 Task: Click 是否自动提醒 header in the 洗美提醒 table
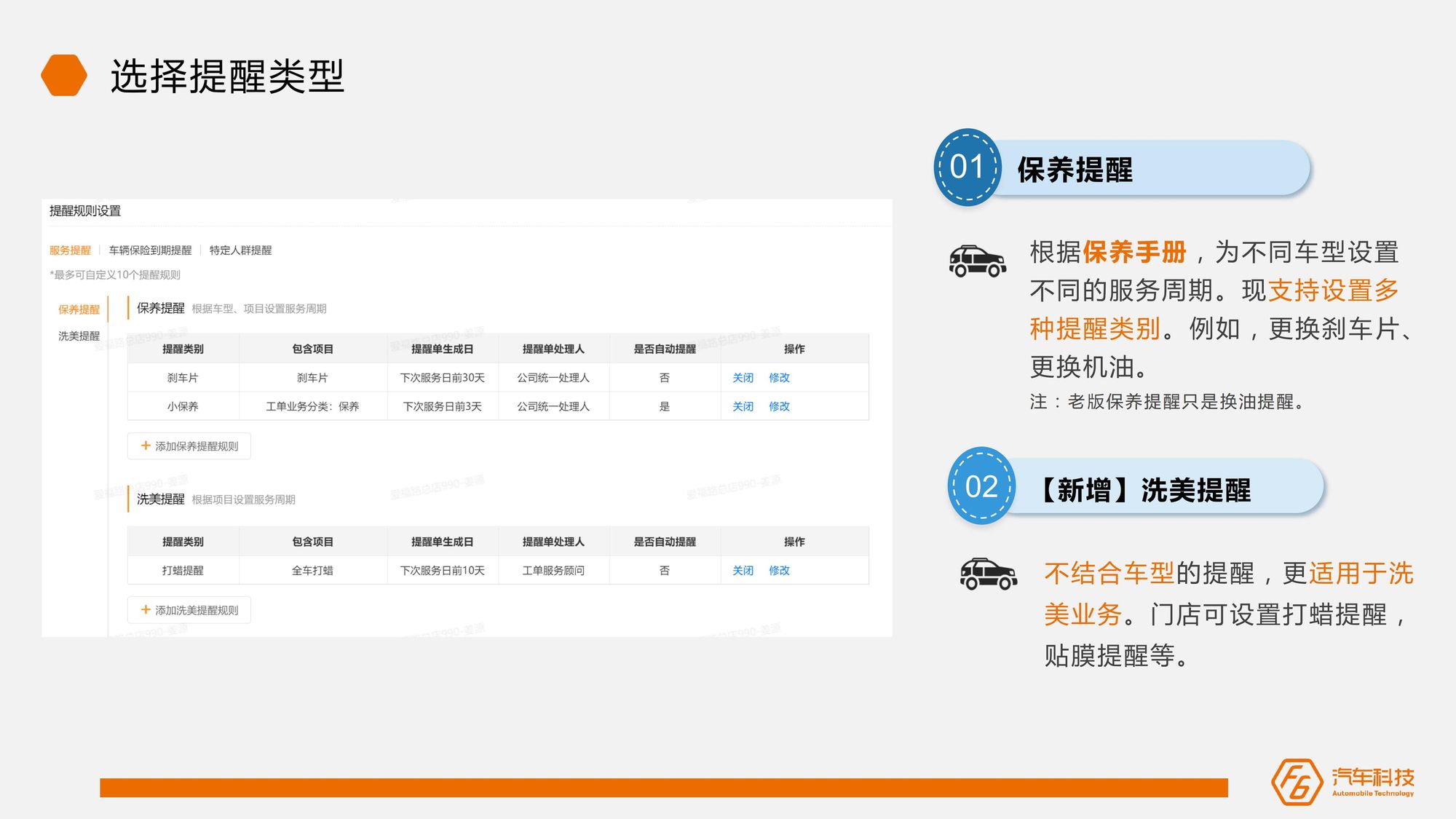pyautogui.click(x=665, y=542)
